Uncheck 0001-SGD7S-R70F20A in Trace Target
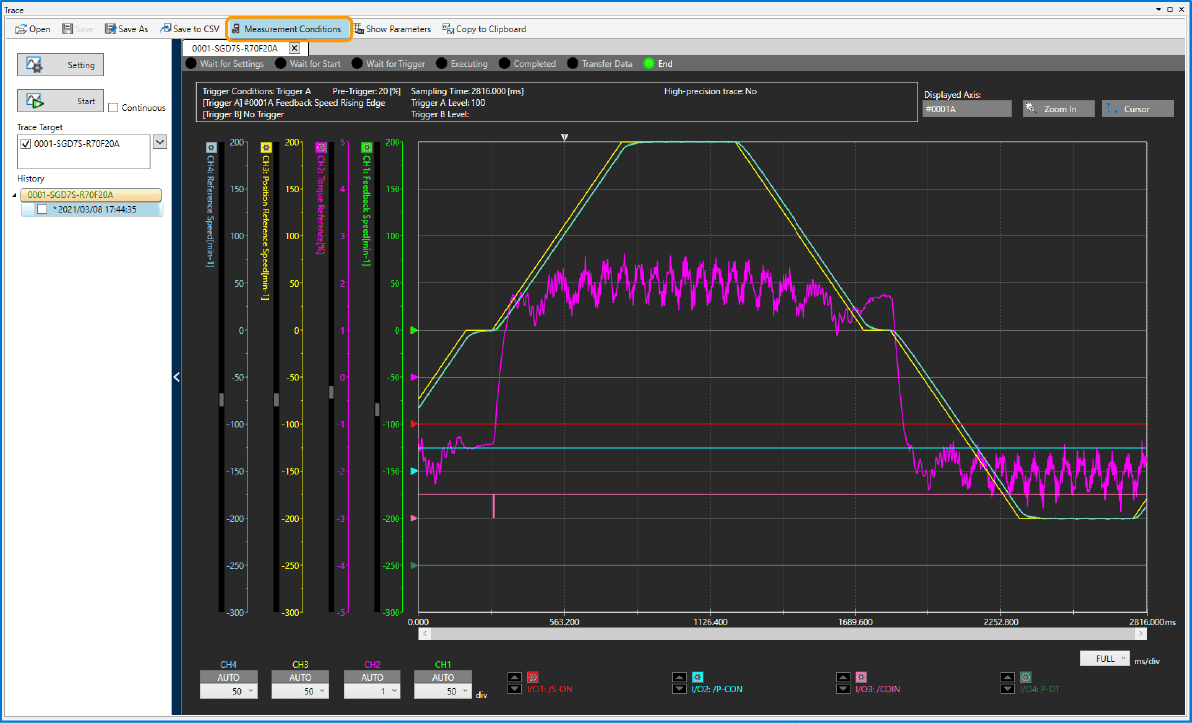Viewport: 1192px width, 723px height. (x=26, y=144)
